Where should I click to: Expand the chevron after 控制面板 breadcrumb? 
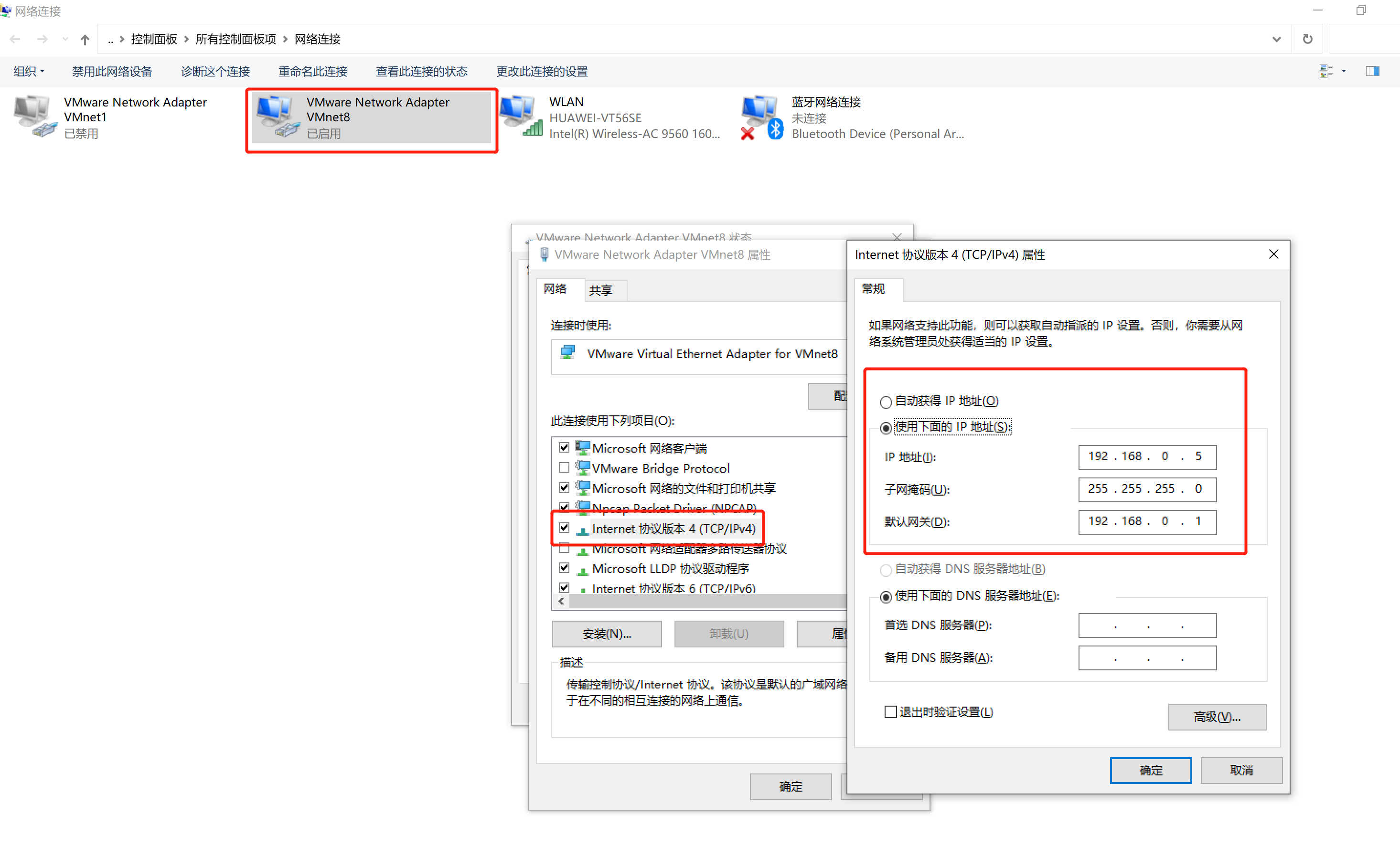click(187, 39)
